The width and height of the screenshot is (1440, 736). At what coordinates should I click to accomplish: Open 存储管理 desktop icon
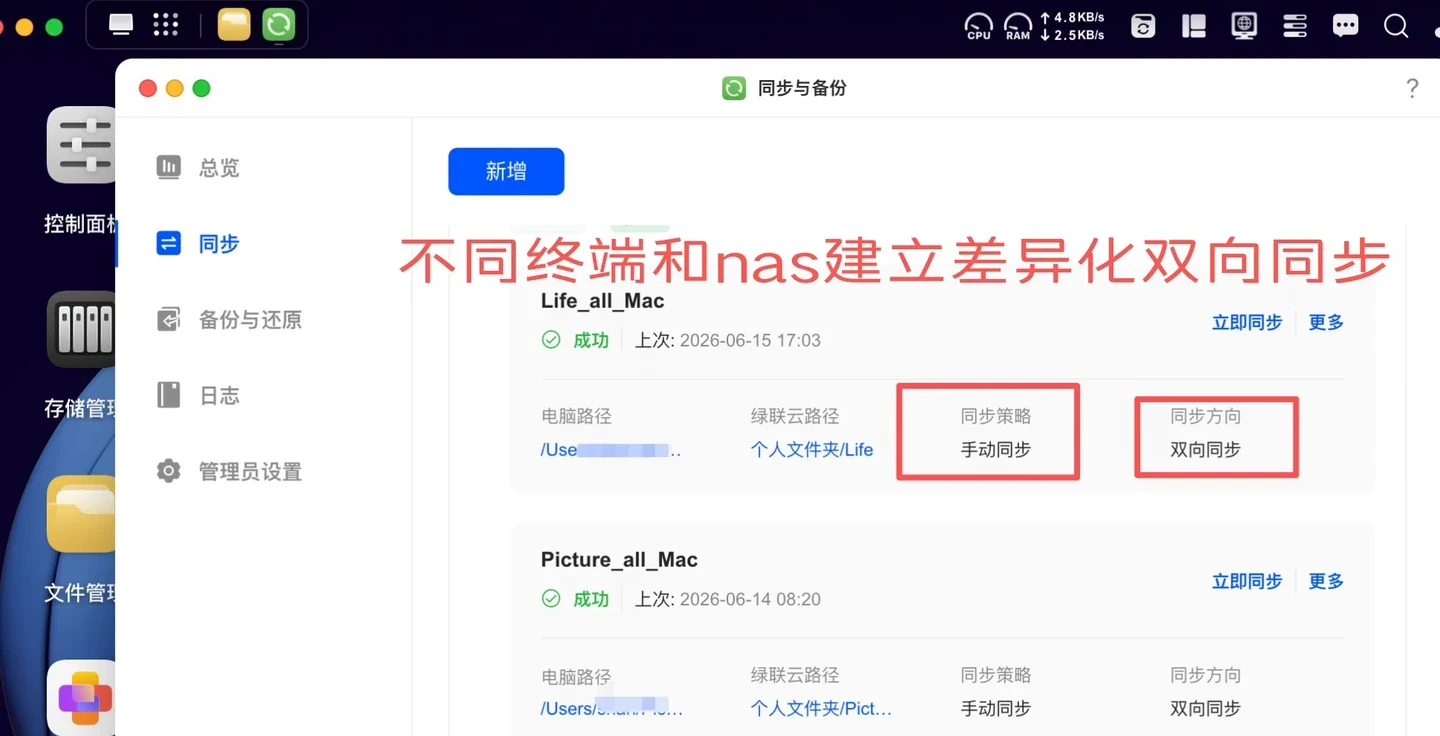tap(82, 329)
